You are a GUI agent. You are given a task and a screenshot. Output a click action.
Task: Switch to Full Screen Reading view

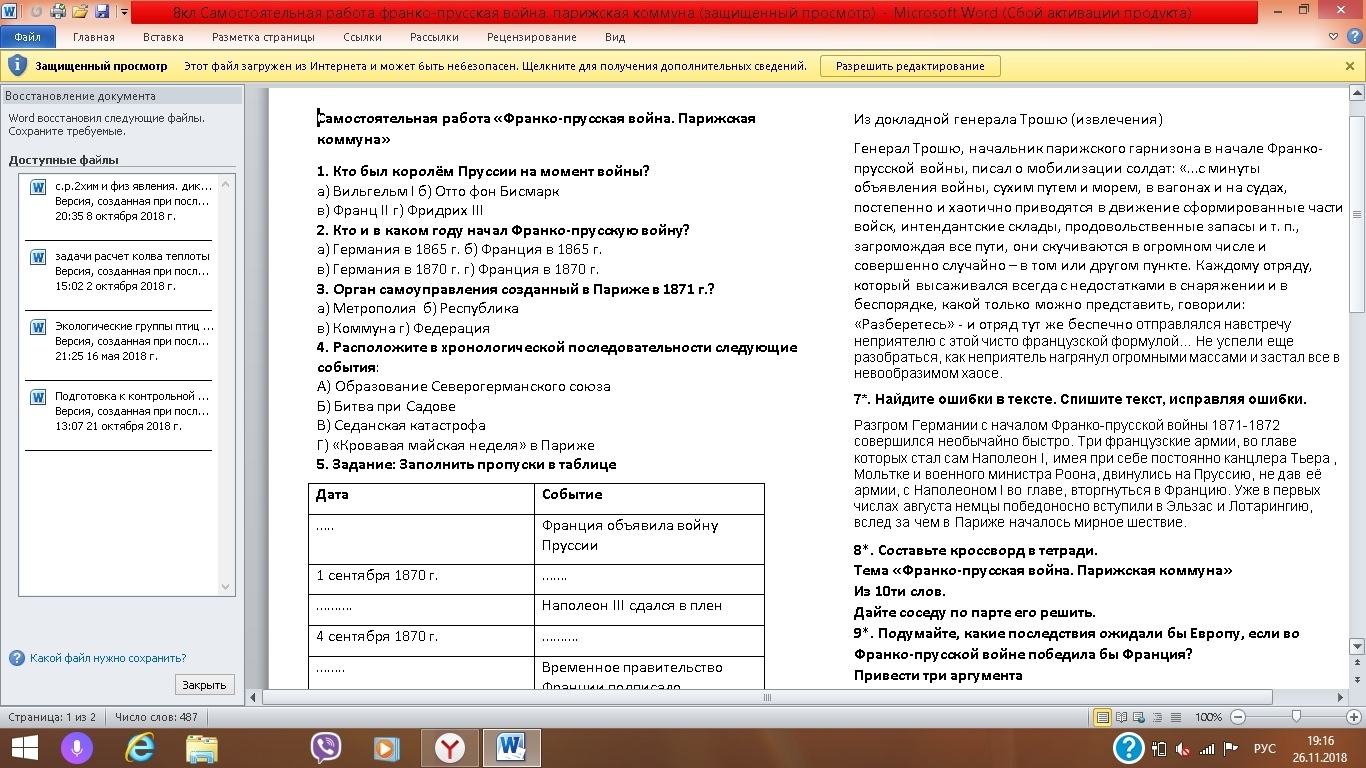pos(1120,717)
